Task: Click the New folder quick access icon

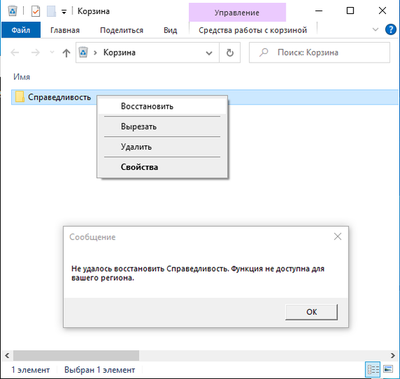Action: click(x=51, y=11)
